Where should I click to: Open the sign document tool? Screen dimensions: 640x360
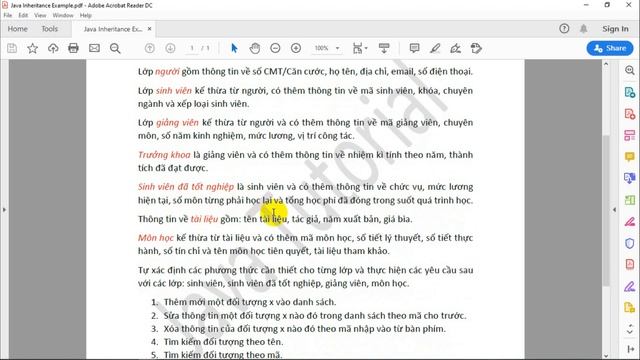click(456, 48)
